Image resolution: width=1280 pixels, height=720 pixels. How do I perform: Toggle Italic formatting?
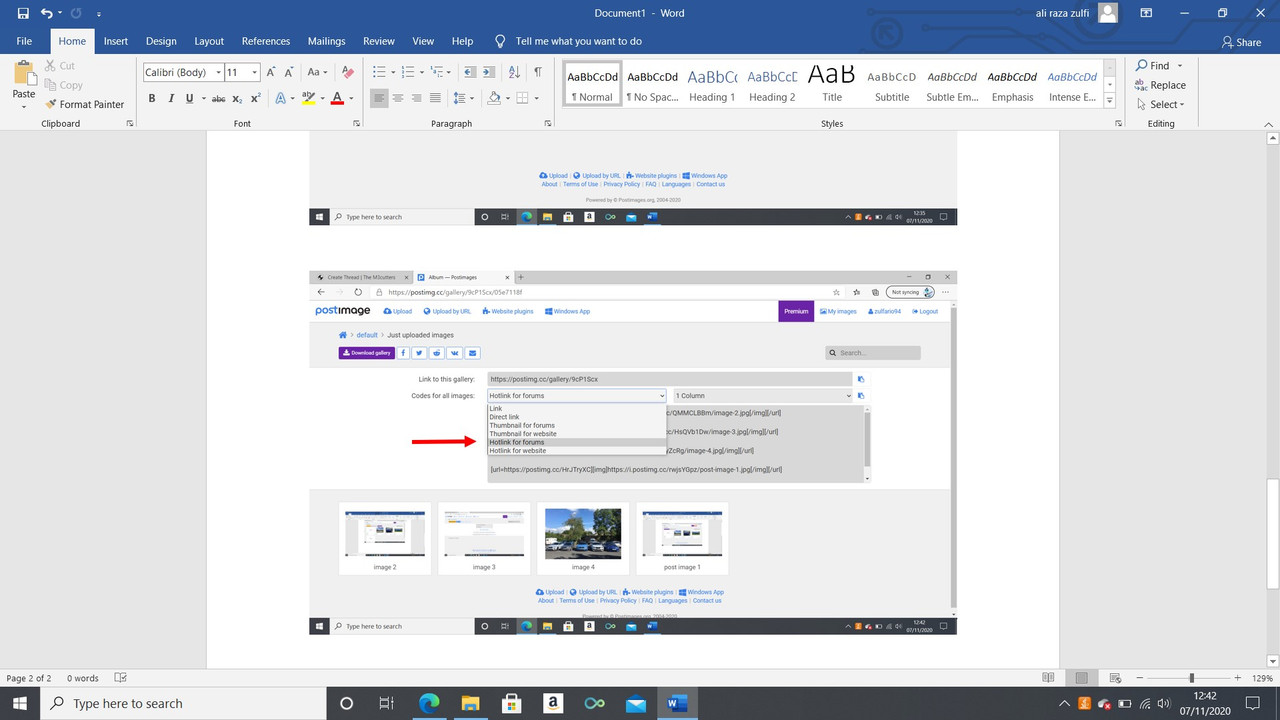tap(171, 98)
